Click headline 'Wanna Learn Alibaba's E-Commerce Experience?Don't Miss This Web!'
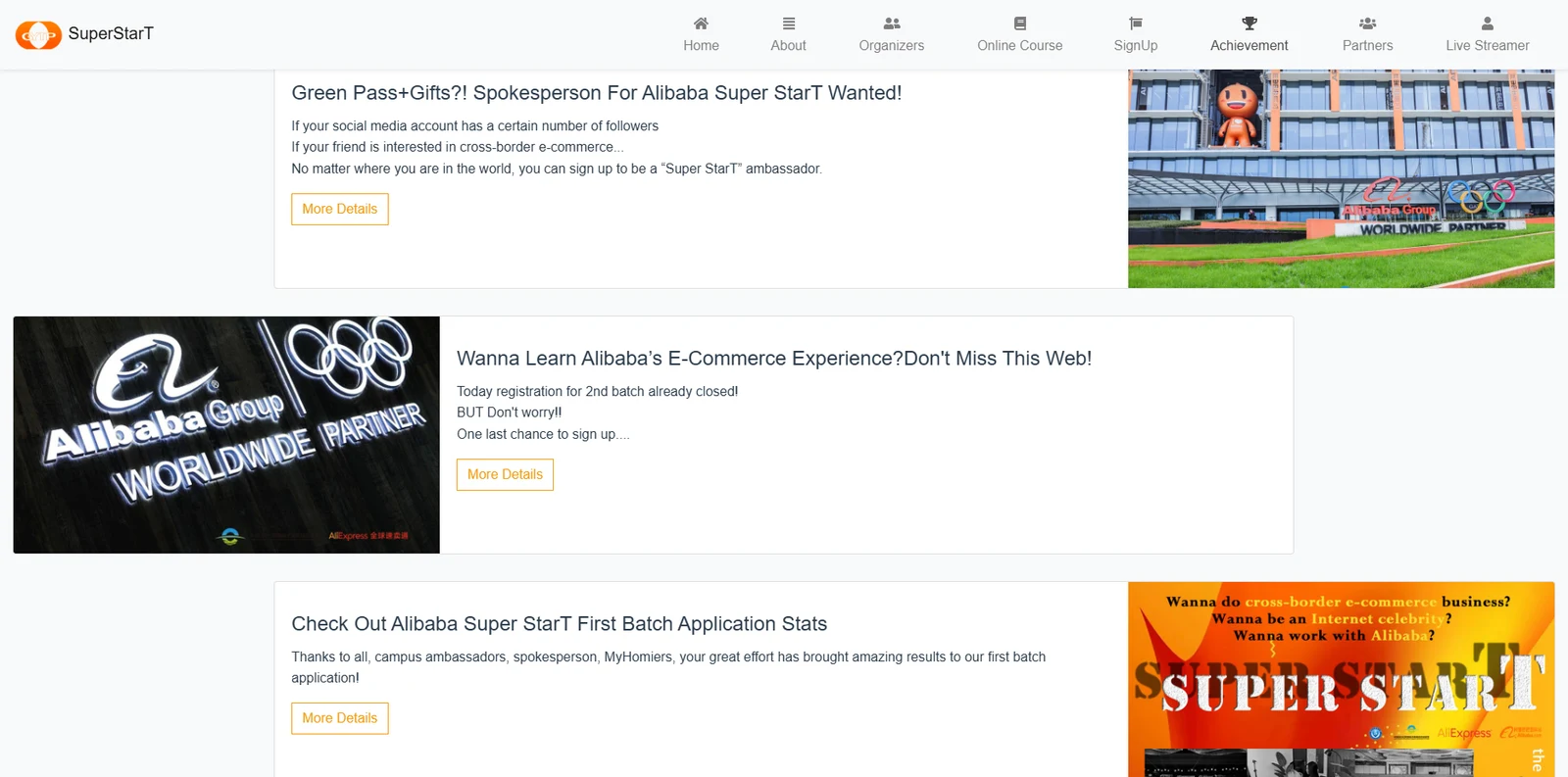The width and height of the screenshot is (1568, 777). tap(774, 359)
